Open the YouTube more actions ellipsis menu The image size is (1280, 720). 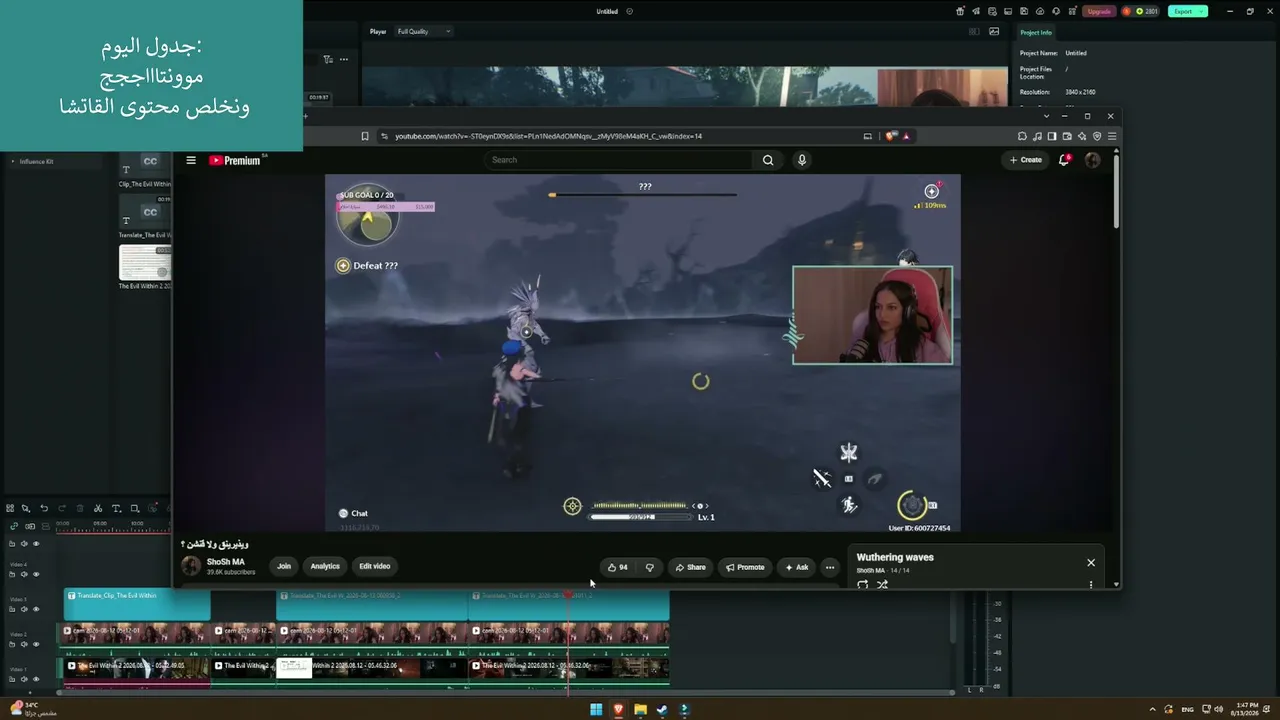(829, 567)
